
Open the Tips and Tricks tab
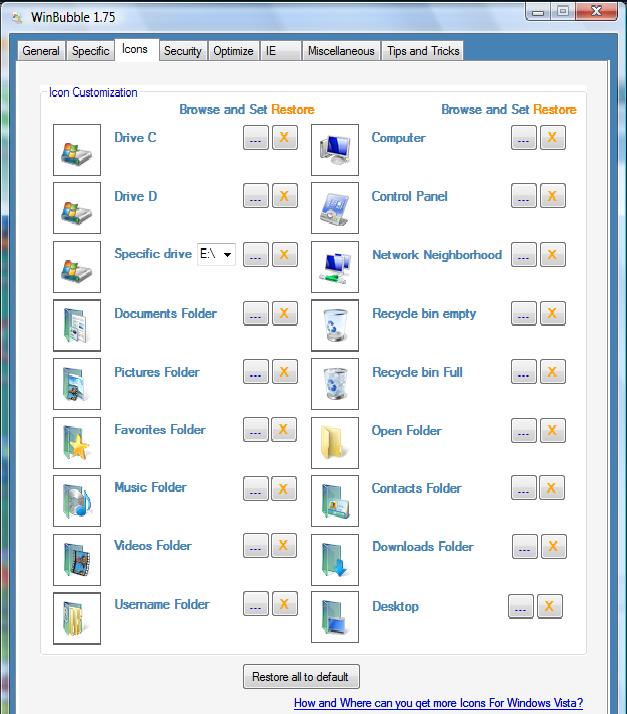tap(423, 51)
